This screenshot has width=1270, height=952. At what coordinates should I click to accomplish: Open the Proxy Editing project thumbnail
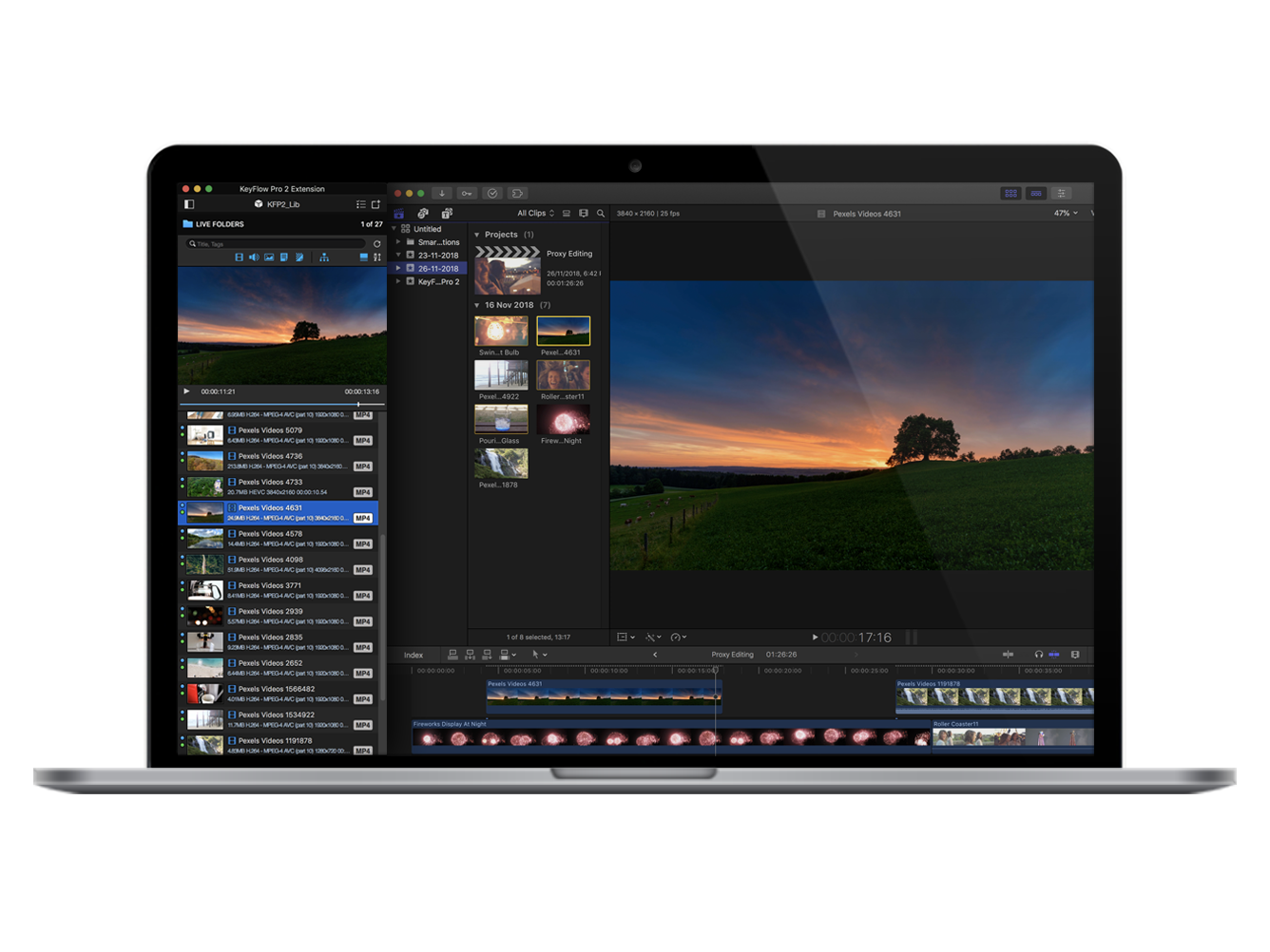click(x=508, y=271)
